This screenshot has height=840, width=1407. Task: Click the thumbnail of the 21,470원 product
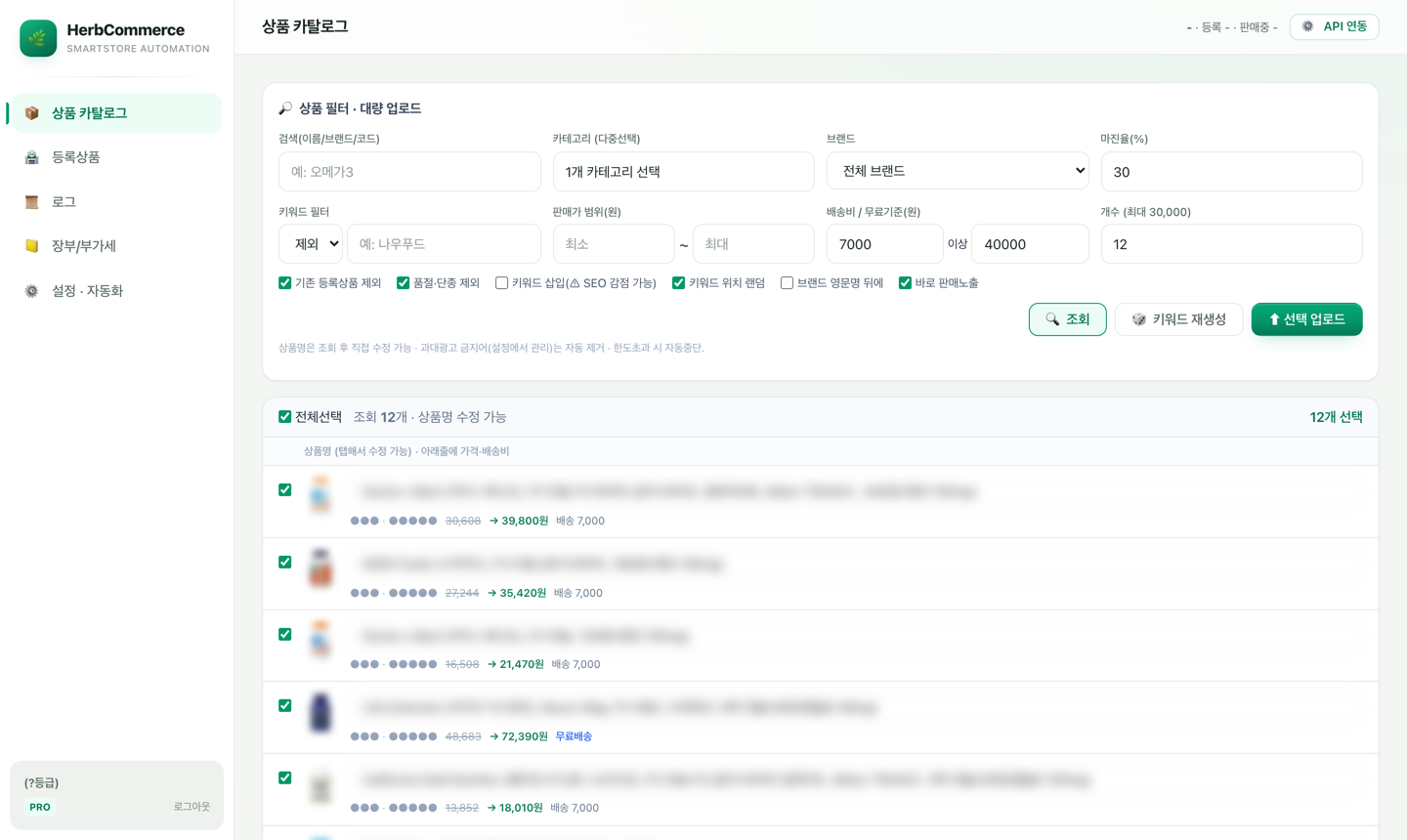[320, 639]
